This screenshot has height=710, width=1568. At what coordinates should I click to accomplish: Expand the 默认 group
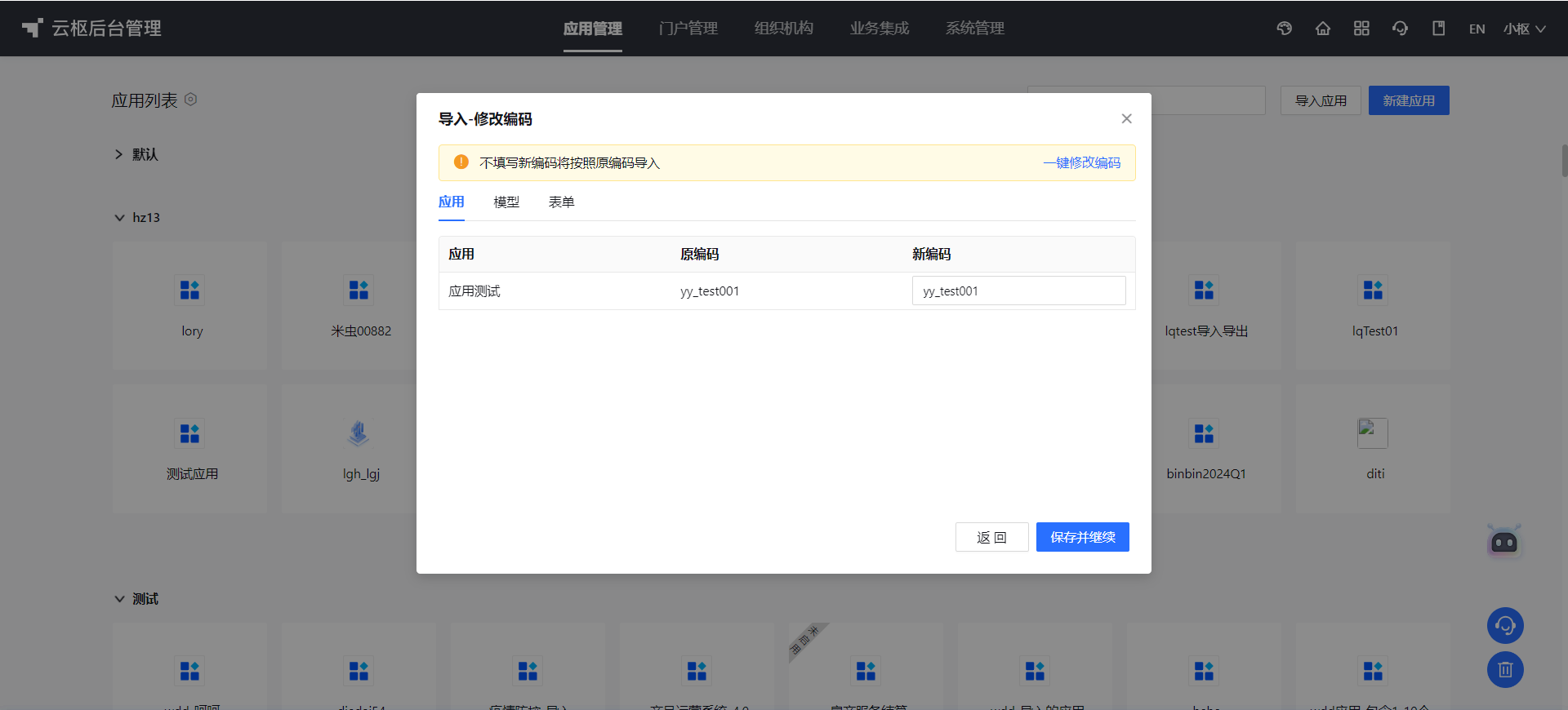point(119,154)
